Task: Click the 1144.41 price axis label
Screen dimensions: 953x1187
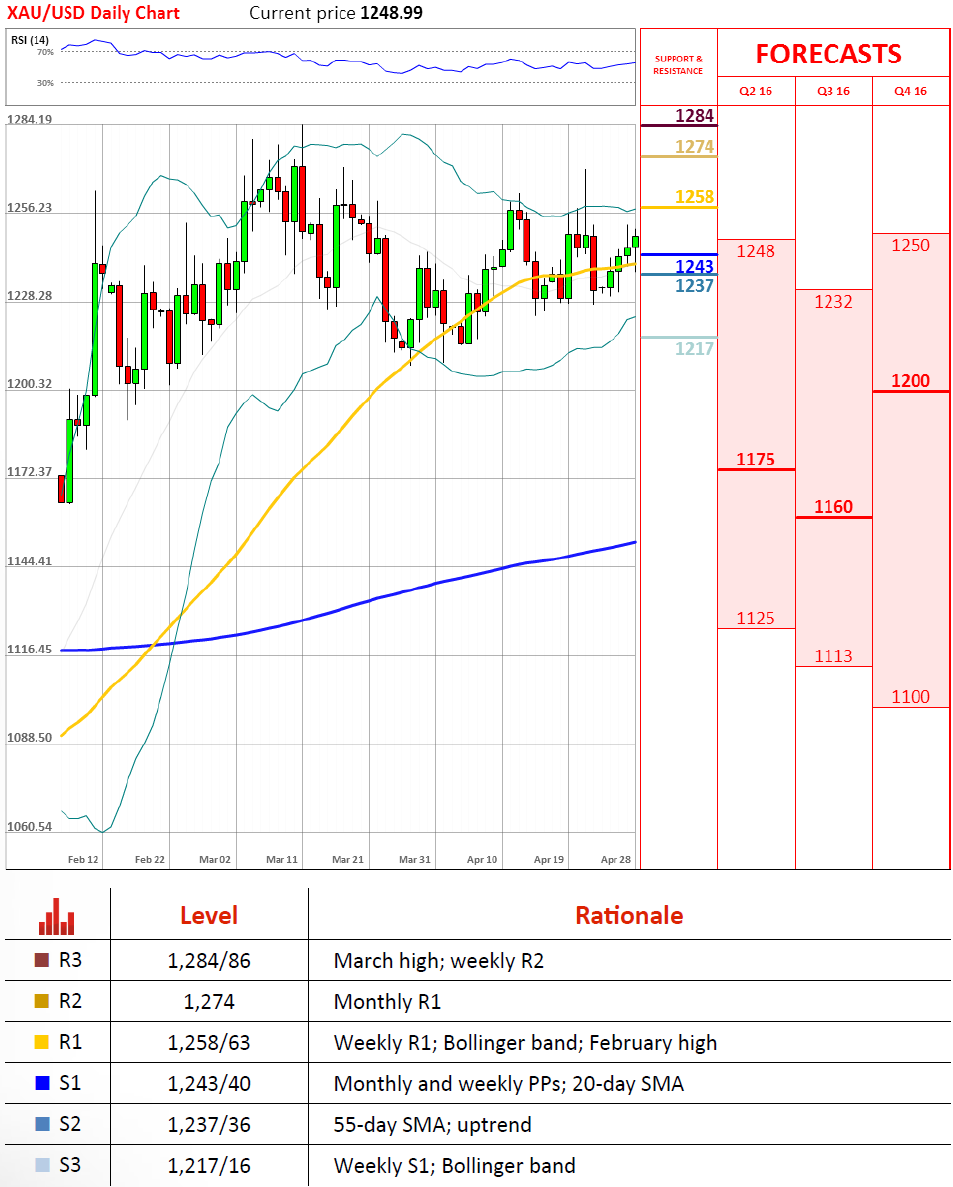Action: coord(30,561)
